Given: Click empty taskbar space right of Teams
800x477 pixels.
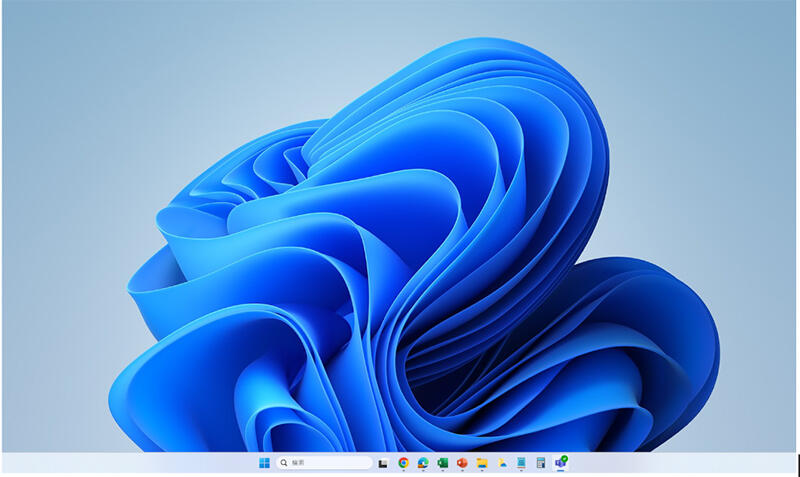Looking at the screenshot, I should (x=680, y=463).
